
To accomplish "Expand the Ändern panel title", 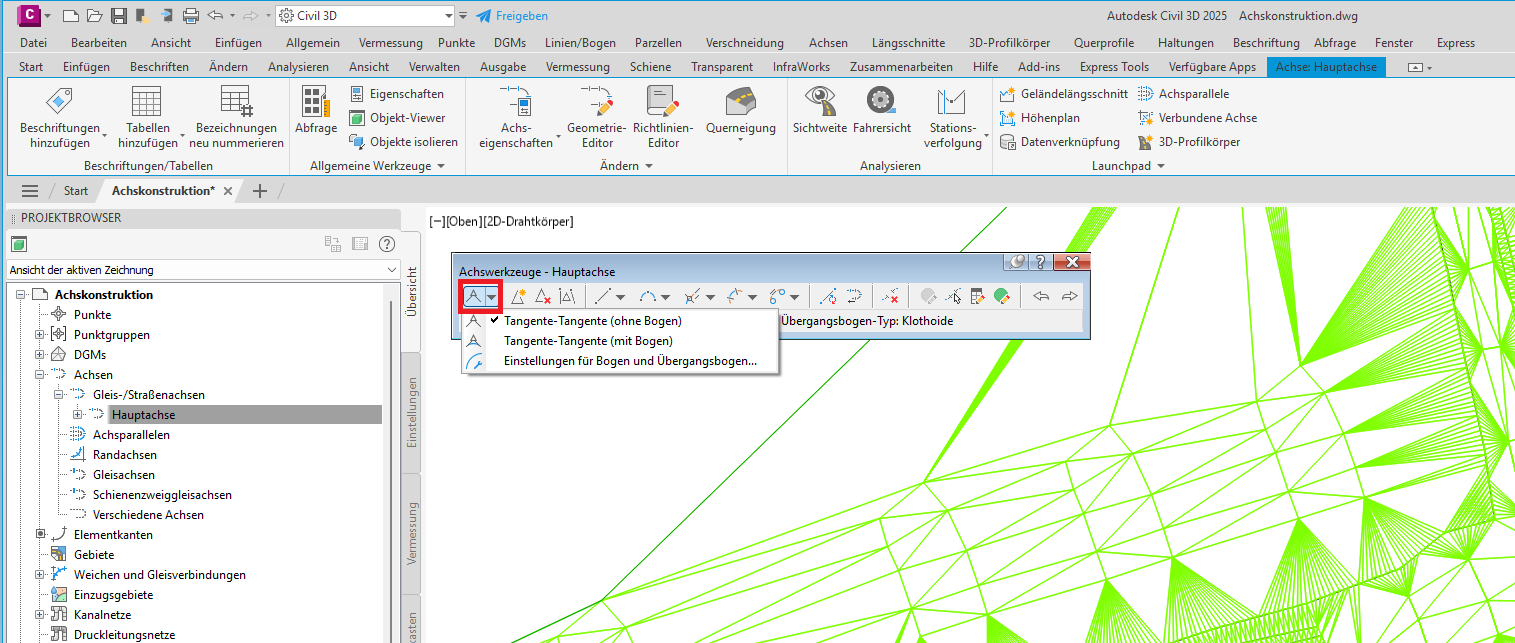I will pos(626,166).
